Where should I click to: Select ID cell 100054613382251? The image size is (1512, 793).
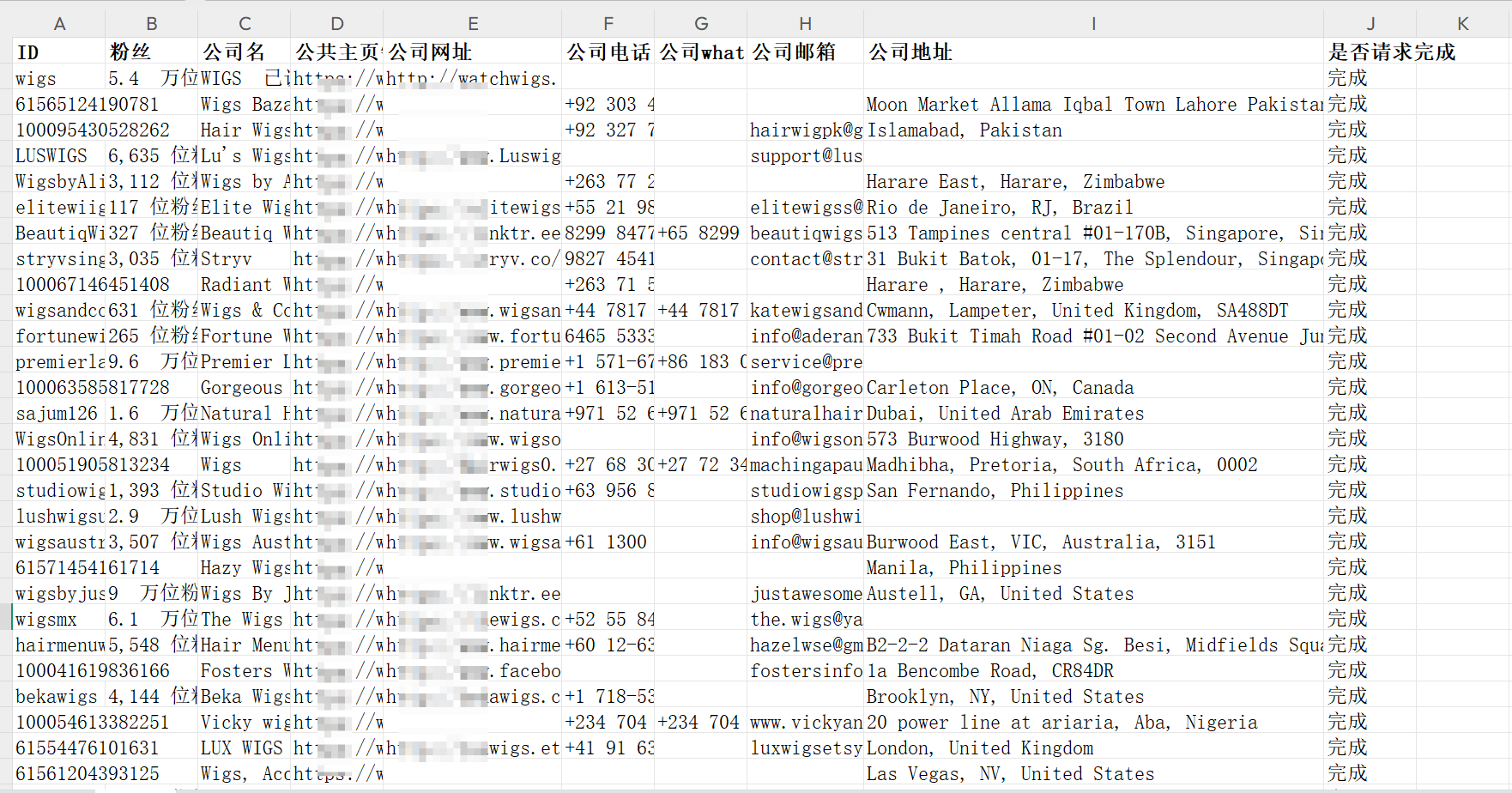(x=93, y=723)
